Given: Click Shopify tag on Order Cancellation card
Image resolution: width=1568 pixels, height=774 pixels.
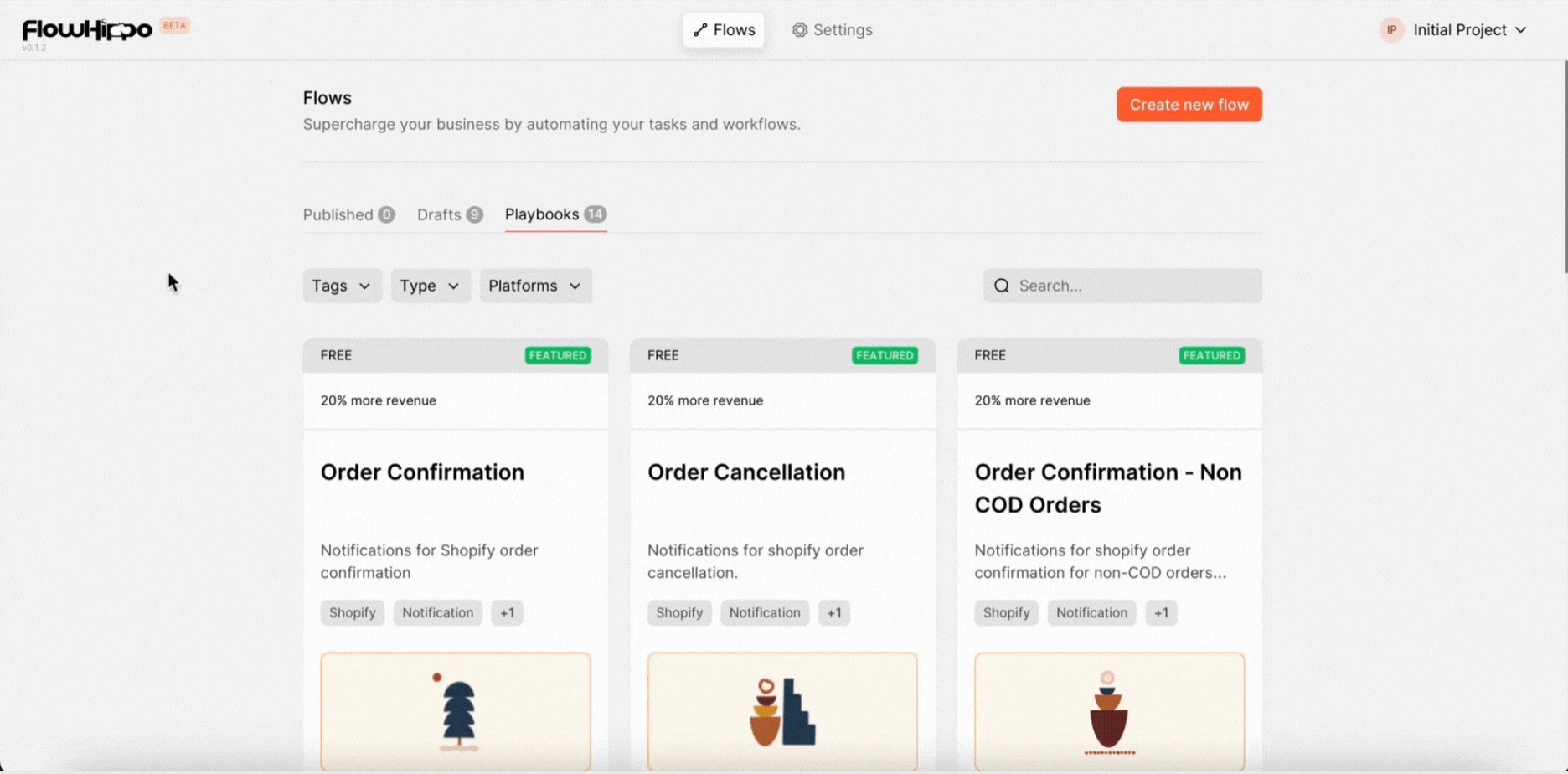Looking at the screenshot, I should point(679,612).
